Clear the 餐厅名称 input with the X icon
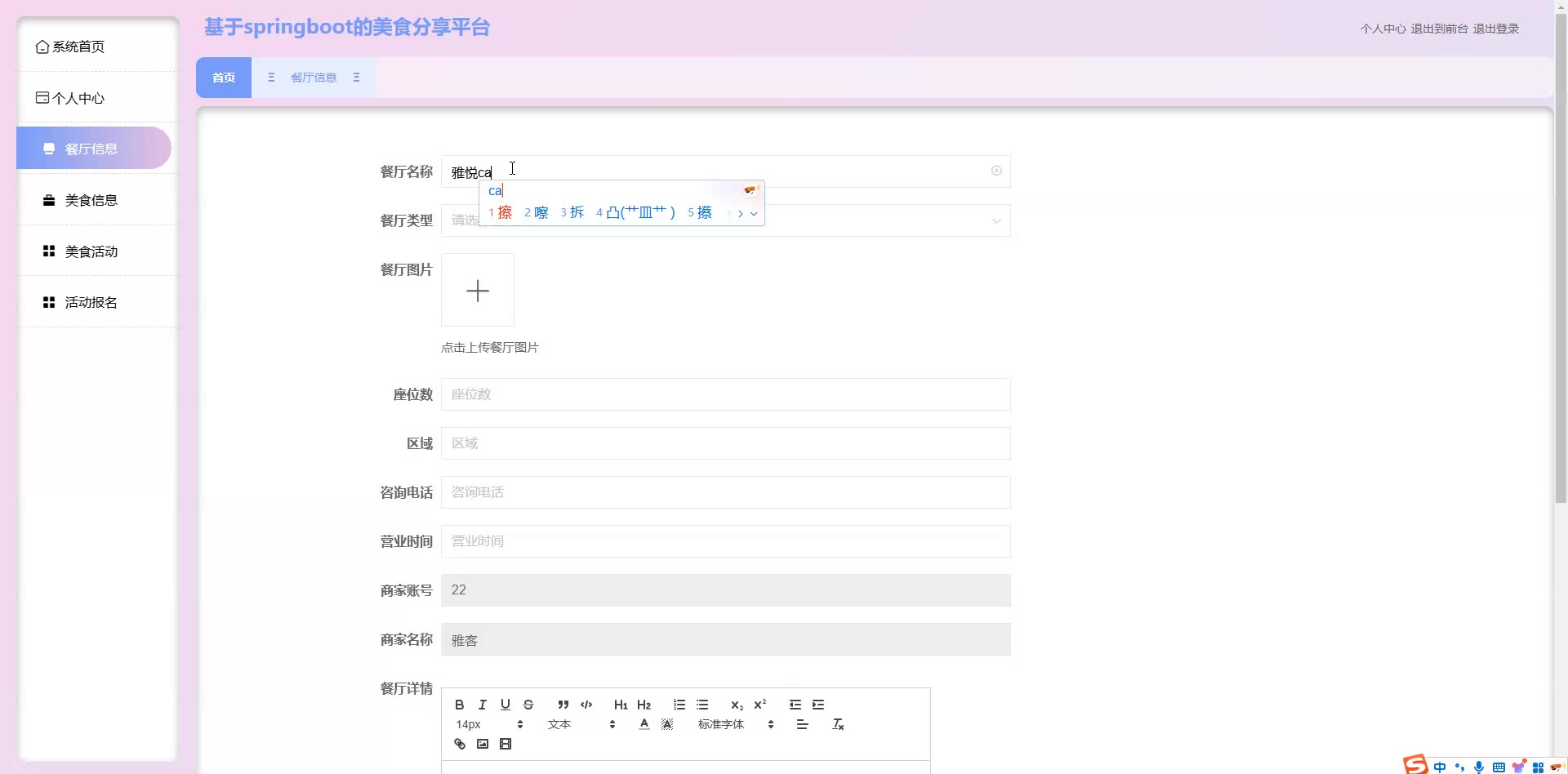This screenshot has width=1568, height=774. click(x=996, y=171)
